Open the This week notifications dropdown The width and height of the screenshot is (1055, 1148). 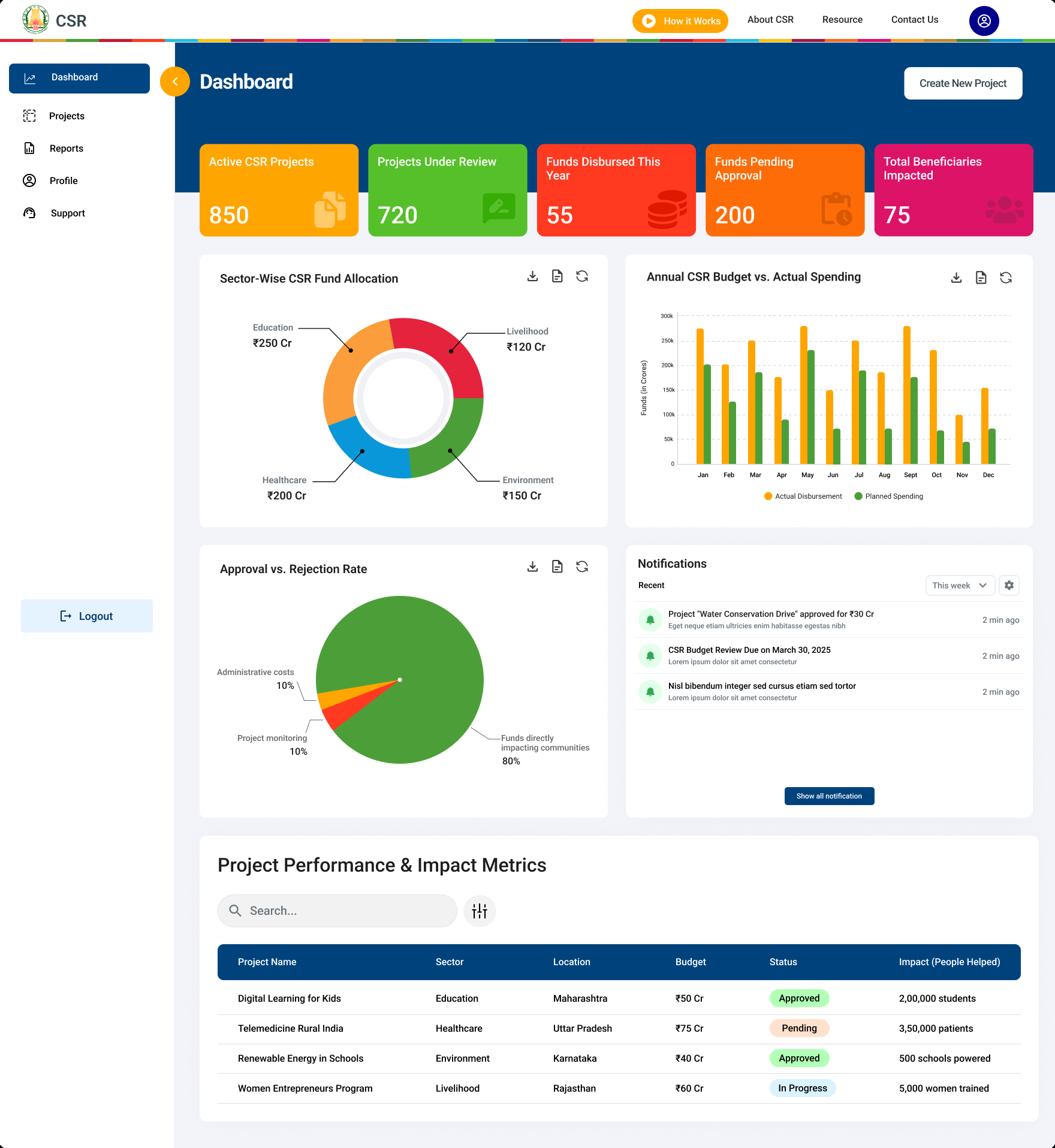(x=959, y=586)
